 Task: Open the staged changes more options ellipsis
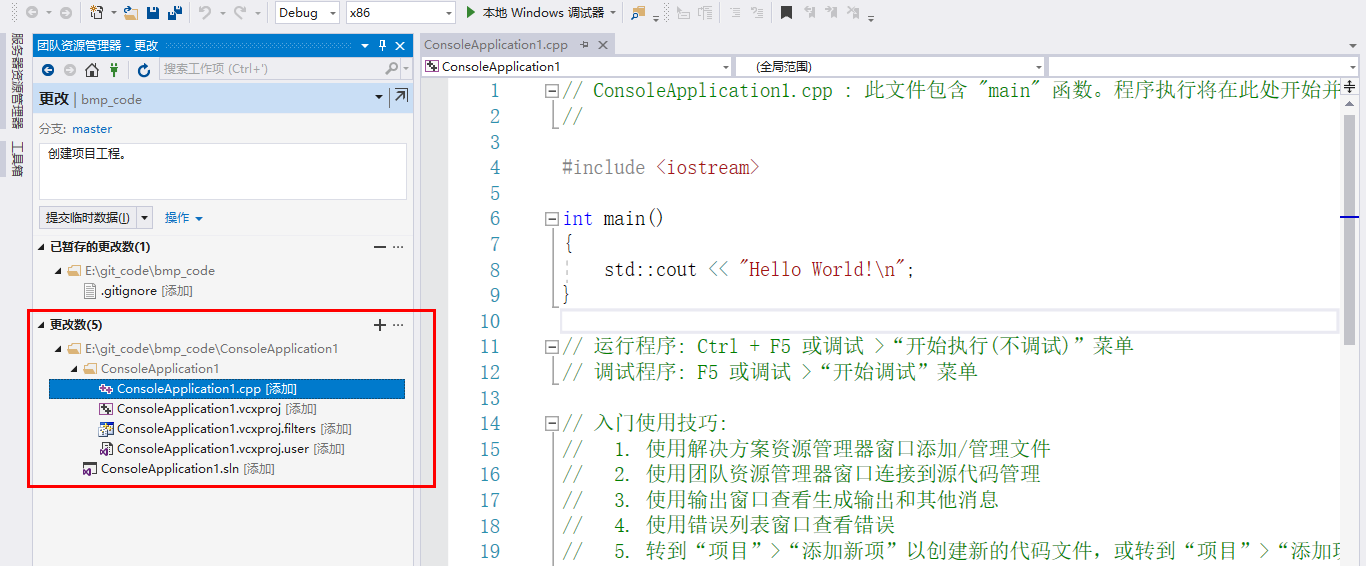[x=398, y=247]
